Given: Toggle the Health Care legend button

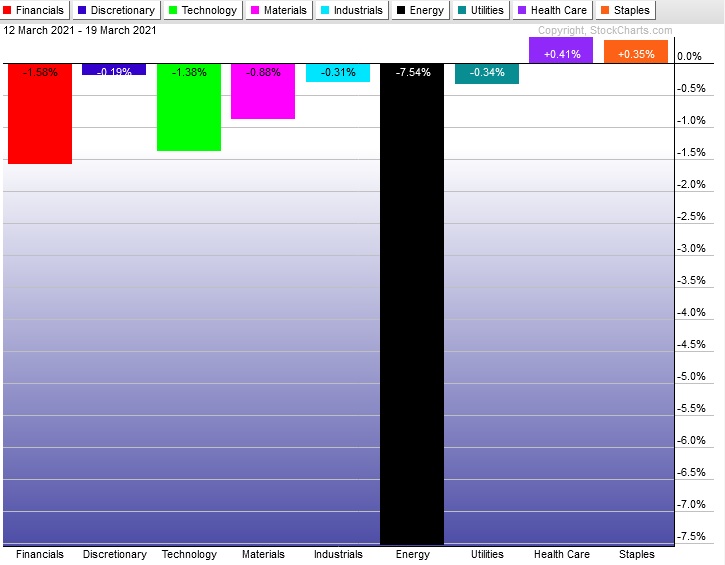Looking at the screenshot, I should (553, 10).
